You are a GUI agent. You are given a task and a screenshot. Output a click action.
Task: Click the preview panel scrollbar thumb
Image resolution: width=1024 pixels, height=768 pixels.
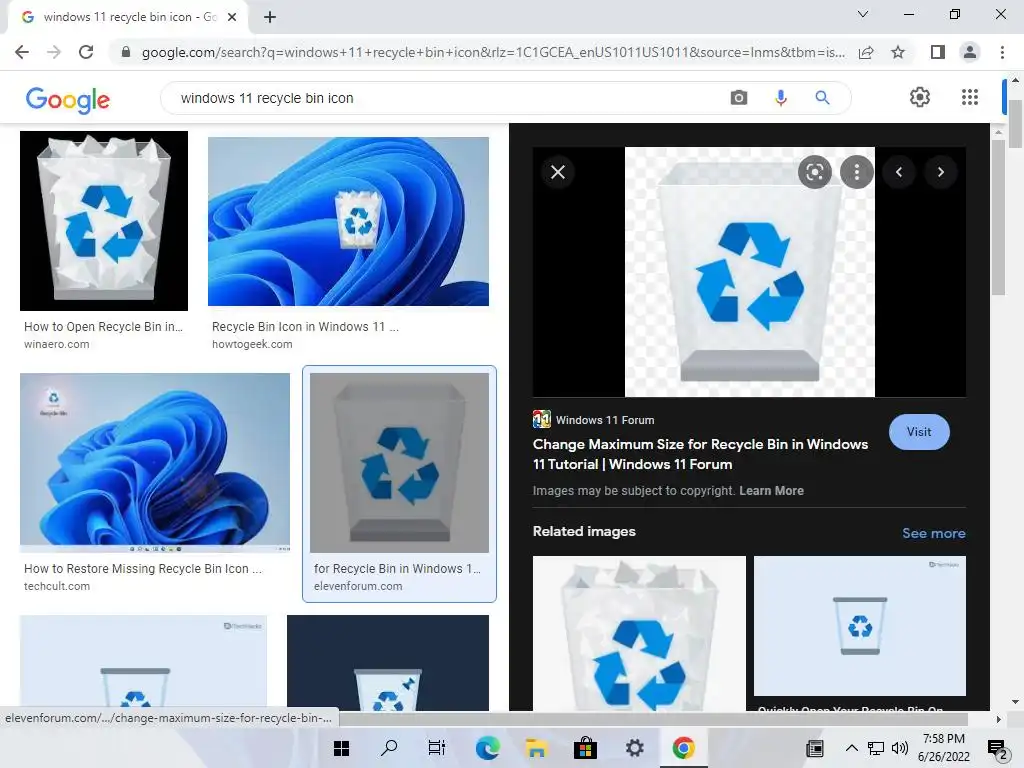point(998,217)
